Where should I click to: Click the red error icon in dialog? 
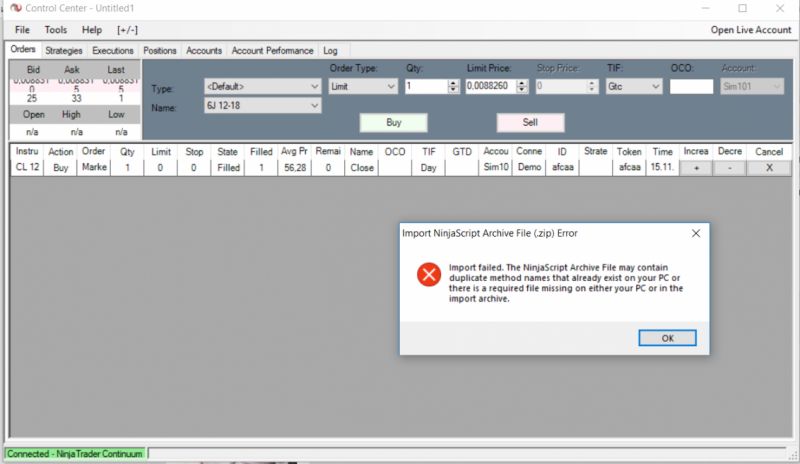tap(429, 275)
